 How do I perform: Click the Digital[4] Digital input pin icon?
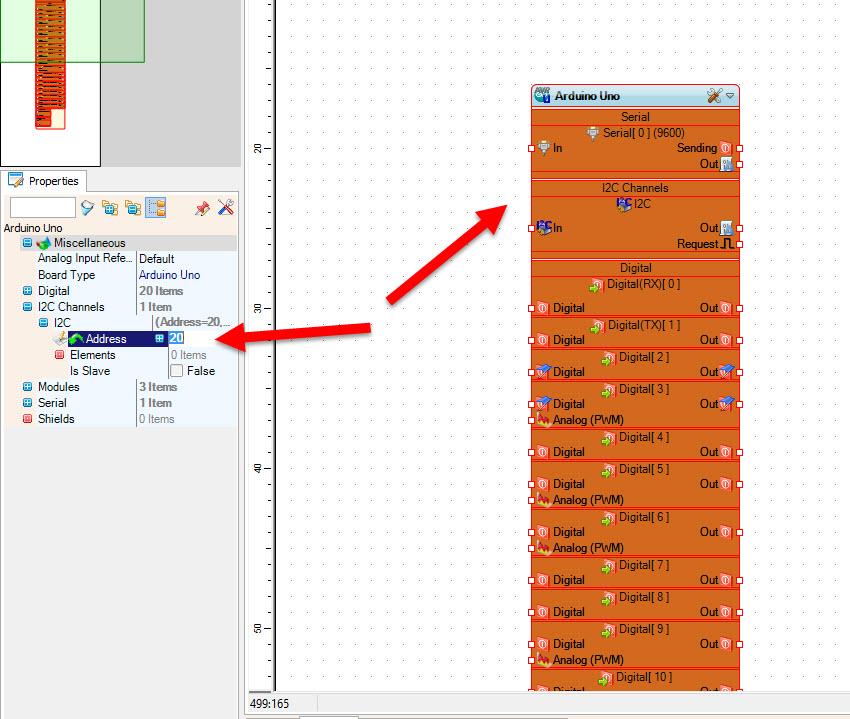pyautogui.click(x=543, y=452)
